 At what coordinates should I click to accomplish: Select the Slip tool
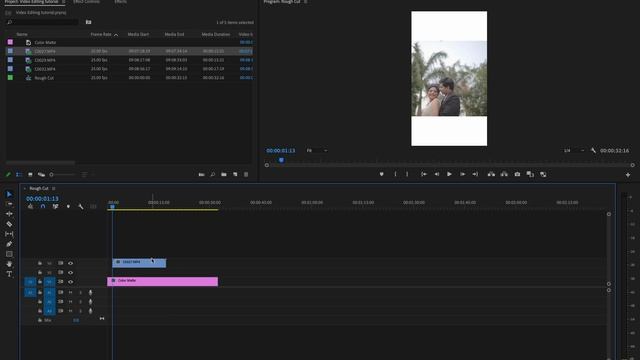(x=9, y=234)
